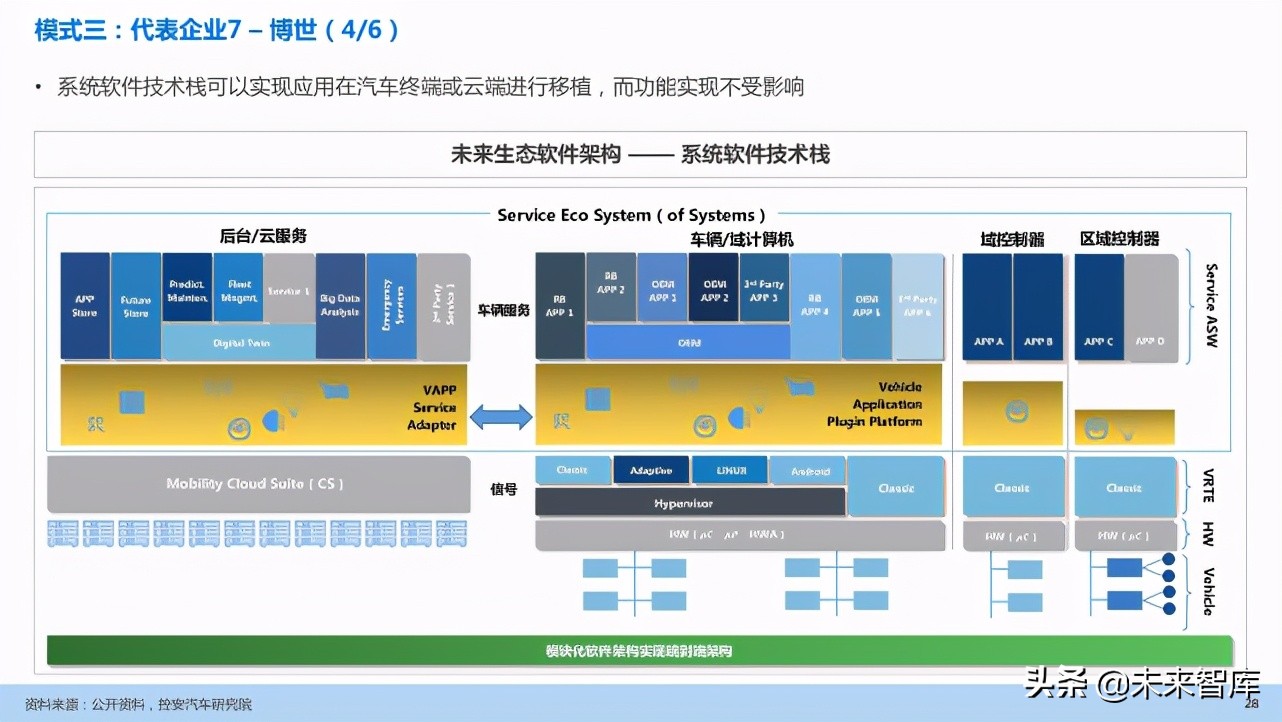Click the 后台/云服务 heading
The width and height of the screenshot is (1282, 722).
point(263,236)
